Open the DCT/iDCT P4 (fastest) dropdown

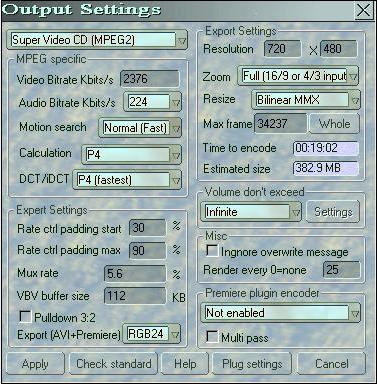click(x=127, y=180)
